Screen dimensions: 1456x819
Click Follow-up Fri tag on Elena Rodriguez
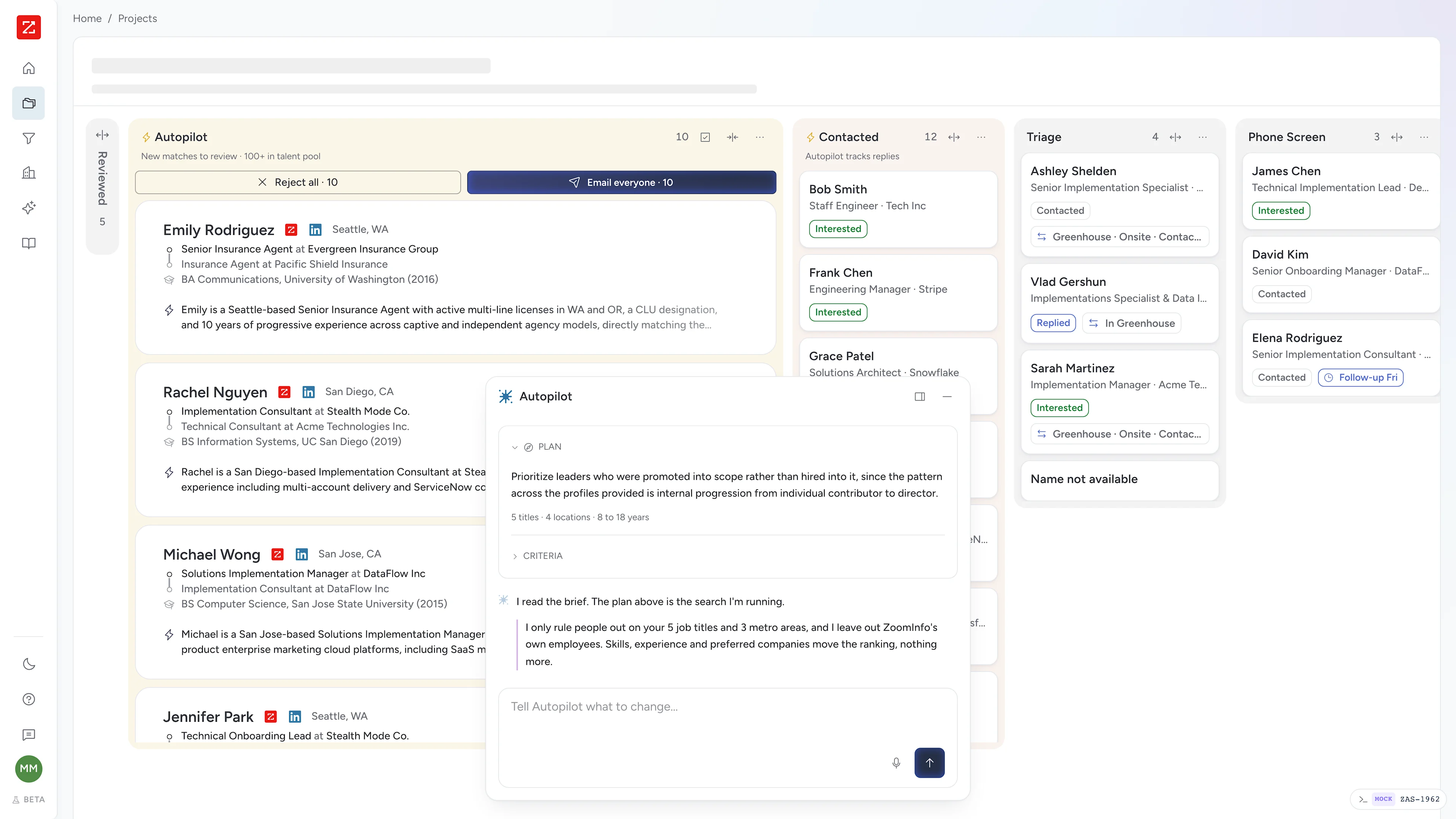(x=1360, y=378)
